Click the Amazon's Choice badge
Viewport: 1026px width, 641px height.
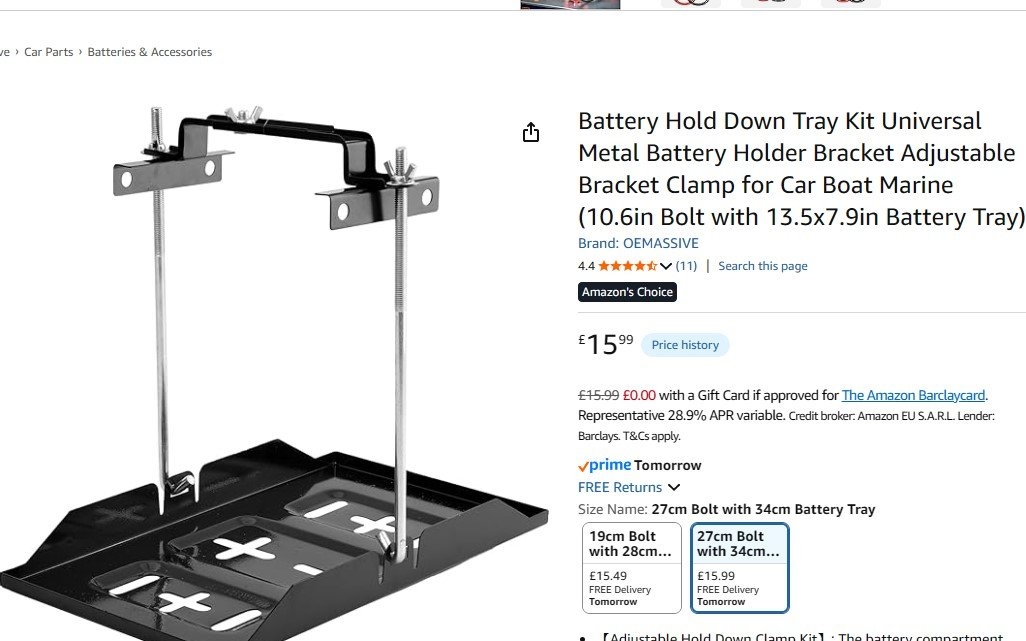pyautogui.click(x=627, y=292)
